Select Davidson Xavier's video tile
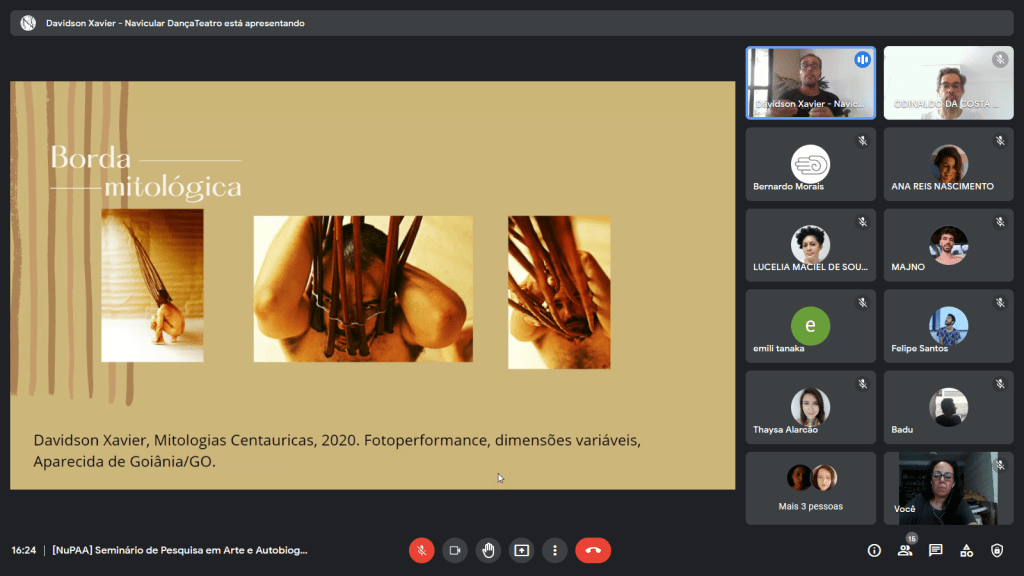 pyautogui.click(x=810, y=83)
